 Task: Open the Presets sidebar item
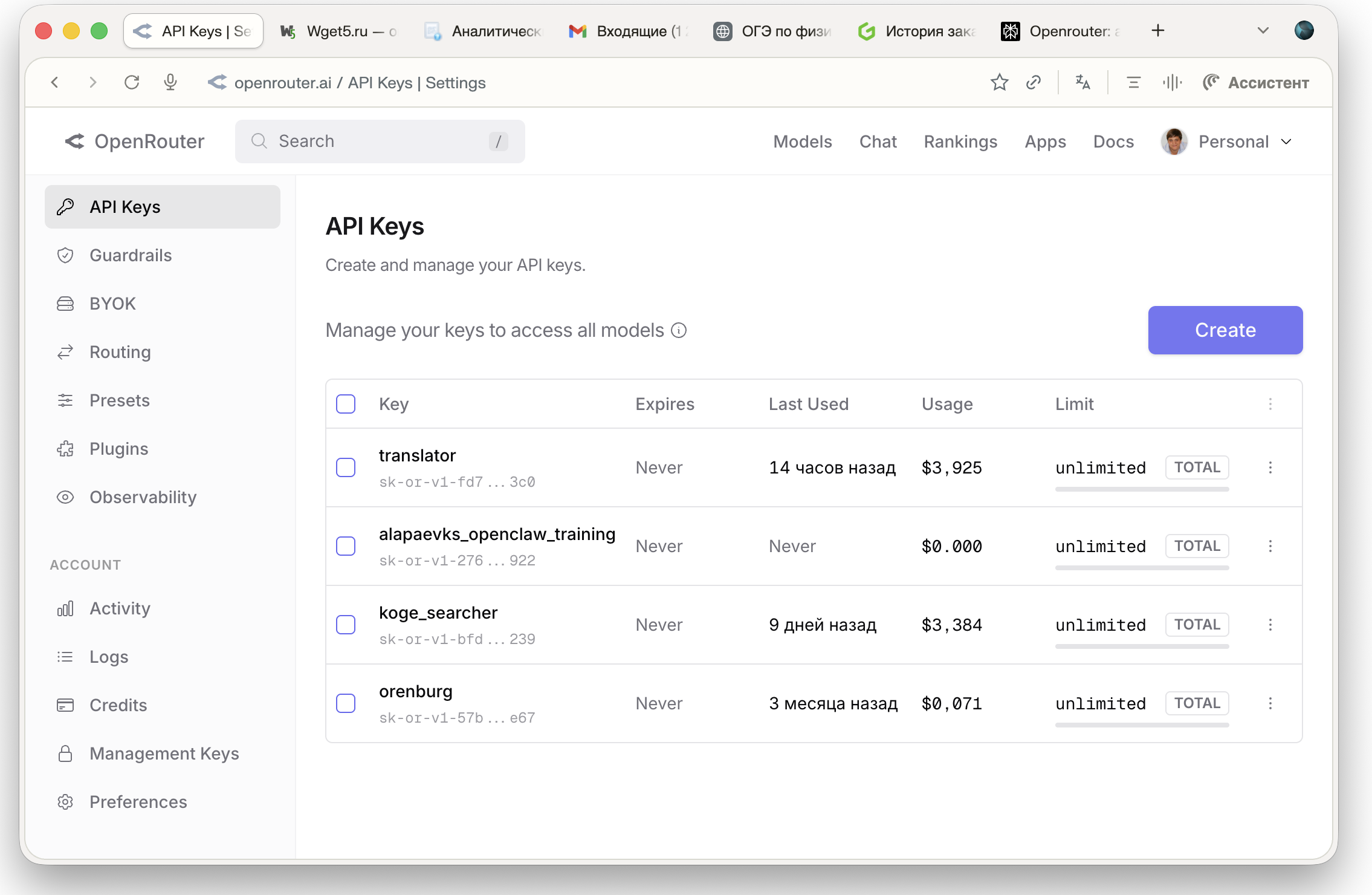tap(163, 400)
